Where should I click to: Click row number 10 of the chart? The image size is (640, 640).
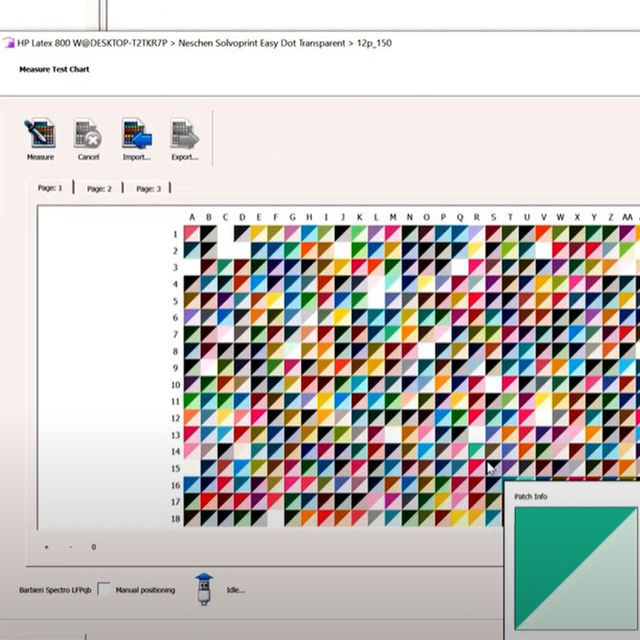tap(176, 384)
